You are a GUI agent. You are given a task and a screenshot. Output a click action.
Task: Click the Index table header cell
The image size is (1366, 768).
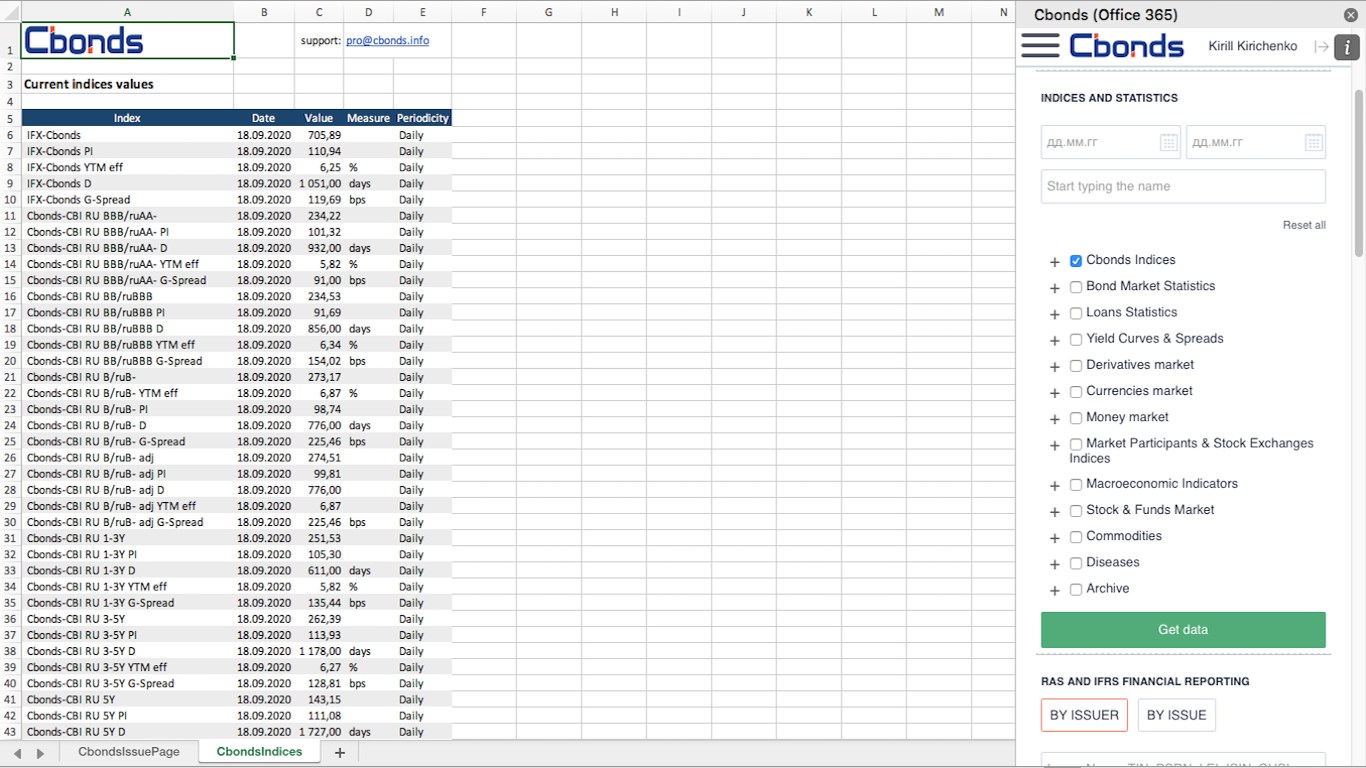coord(127,118)
